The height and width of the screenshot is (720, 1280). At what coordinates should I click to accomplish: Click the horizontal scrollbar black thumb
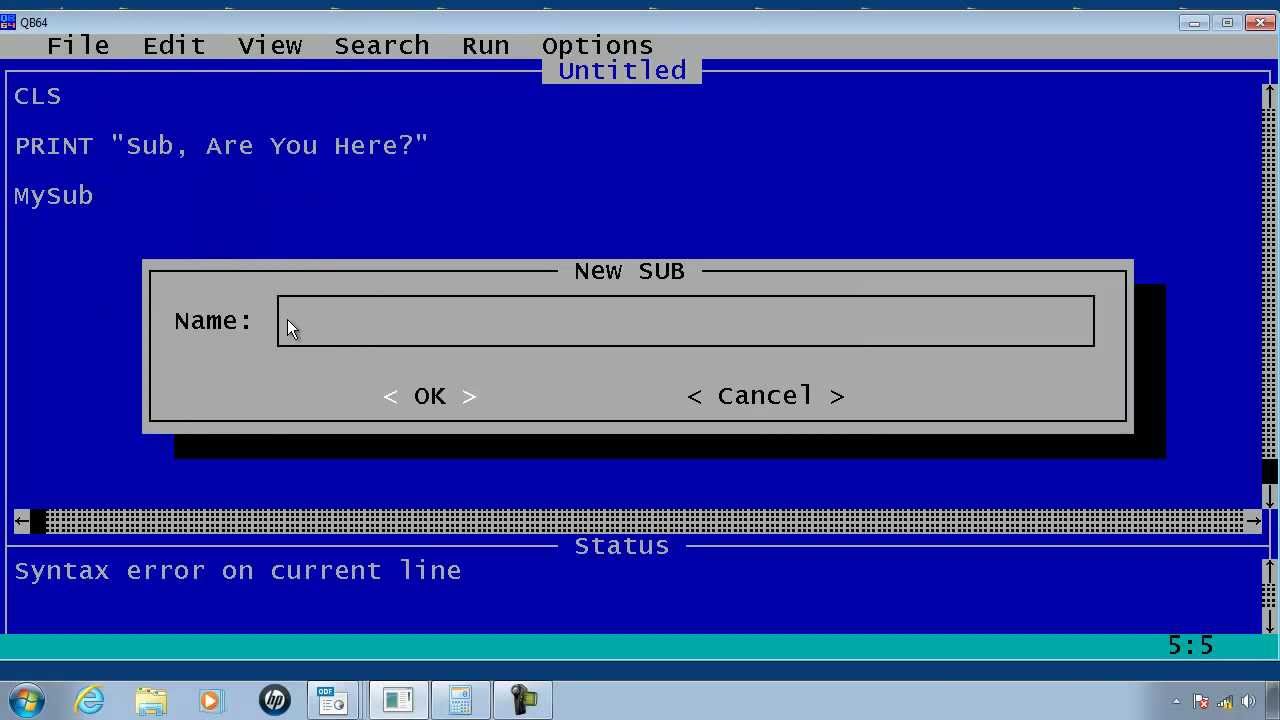(38, 521)
